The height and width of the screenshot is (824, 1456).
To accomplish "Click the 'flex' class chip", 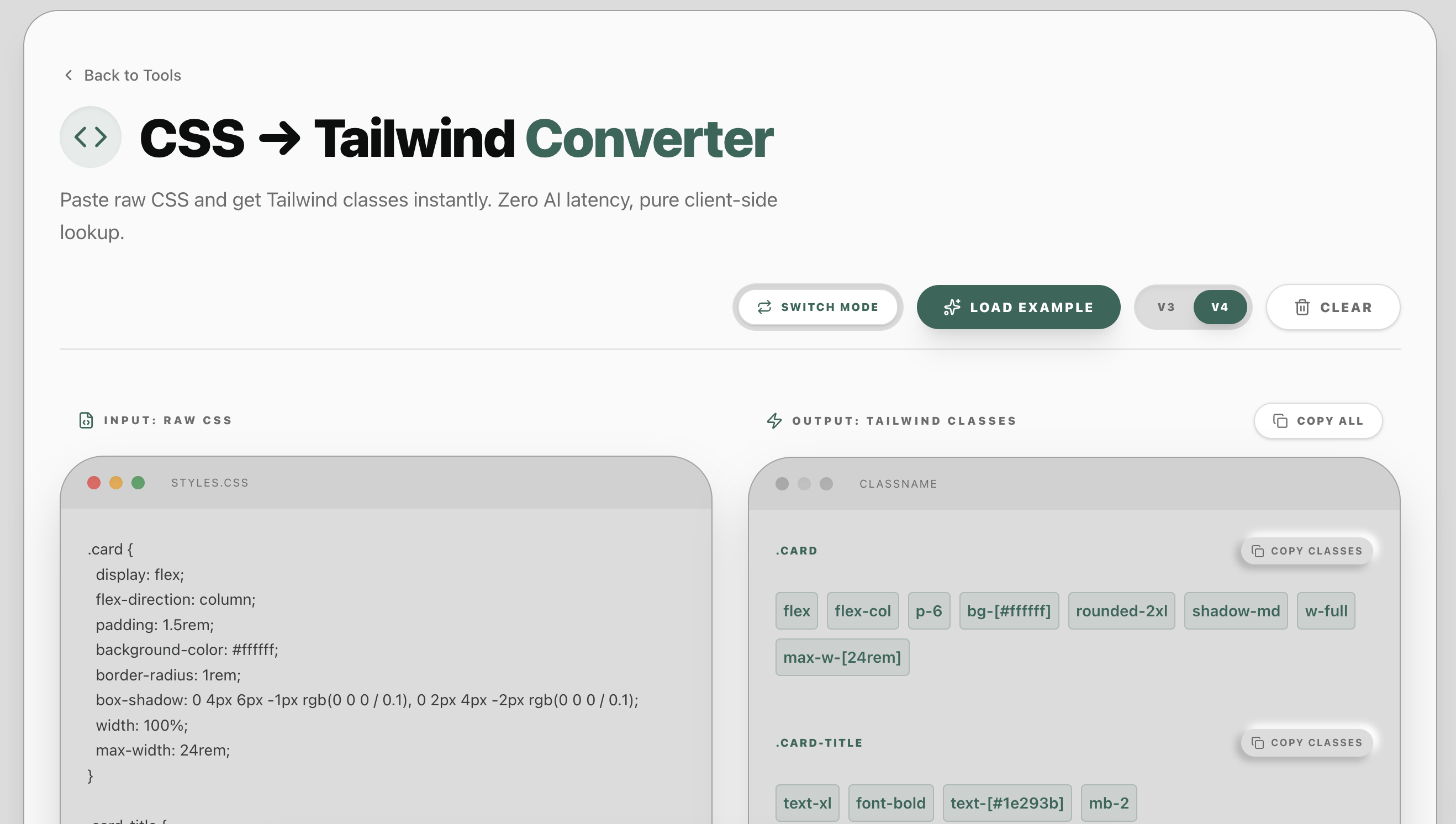I will point(796,611).
